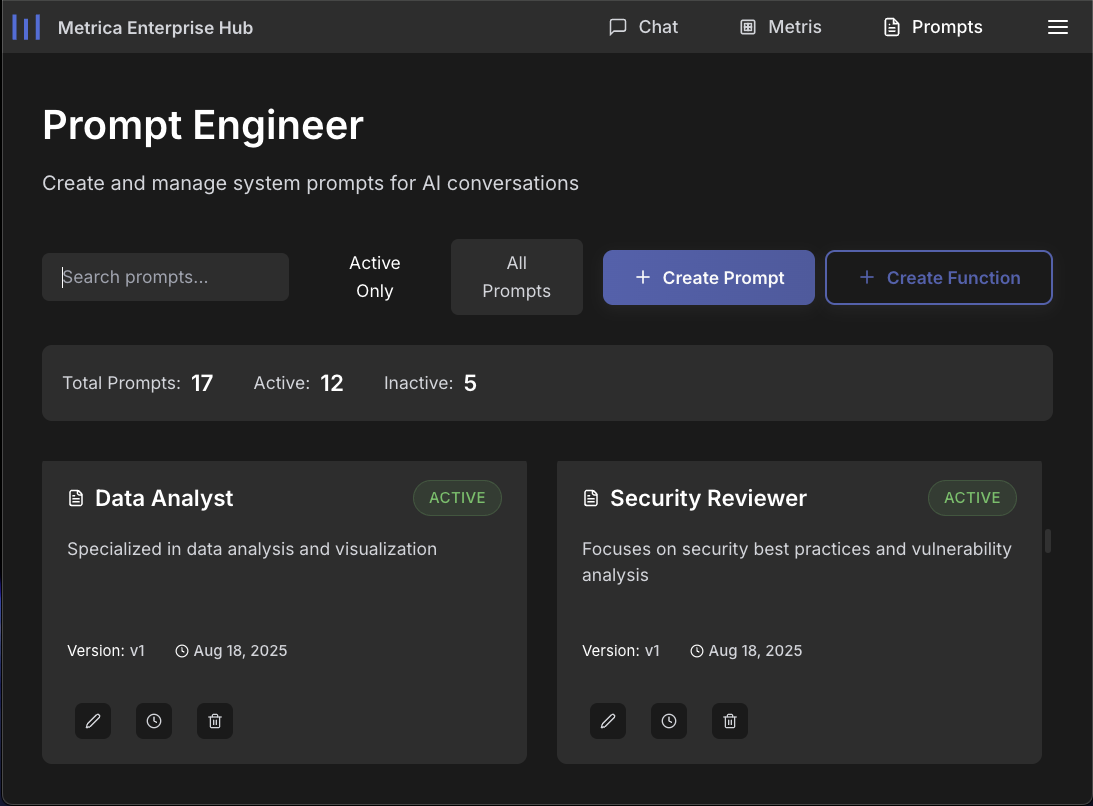The image size is (1093, 806).
Task: View Security Reviewer version history
Action: pyautogui.click(x=669, y=721)
